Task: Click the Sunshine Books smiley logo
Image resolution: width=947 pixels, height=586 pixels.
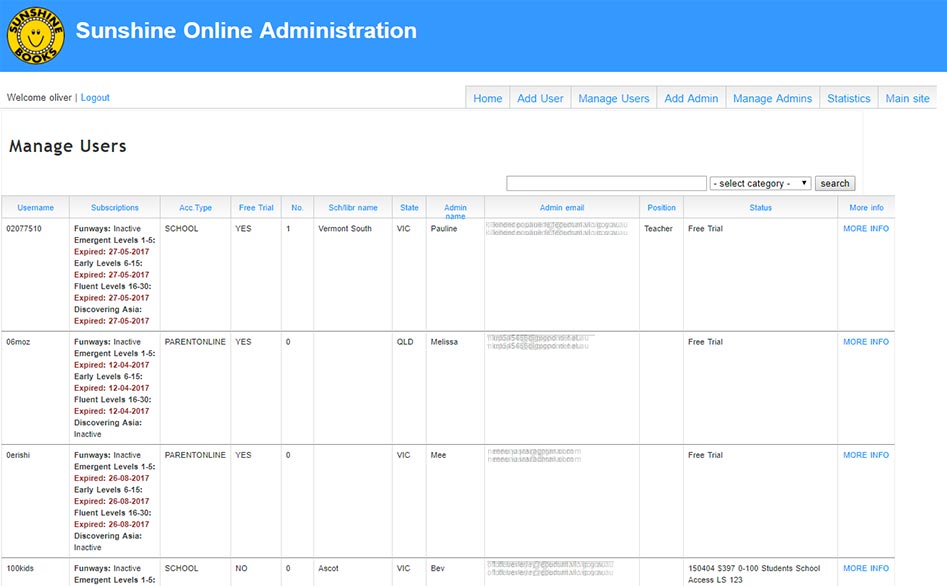Action: pos(36,35)
